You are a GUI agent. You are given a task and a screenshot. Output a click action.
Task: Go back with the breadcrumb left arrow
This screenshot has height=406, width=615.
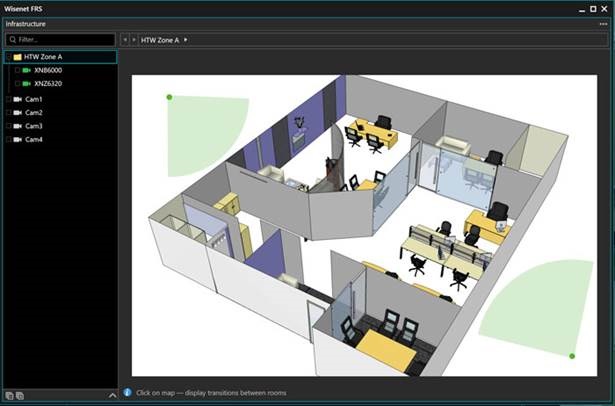(x=124, y=40)
